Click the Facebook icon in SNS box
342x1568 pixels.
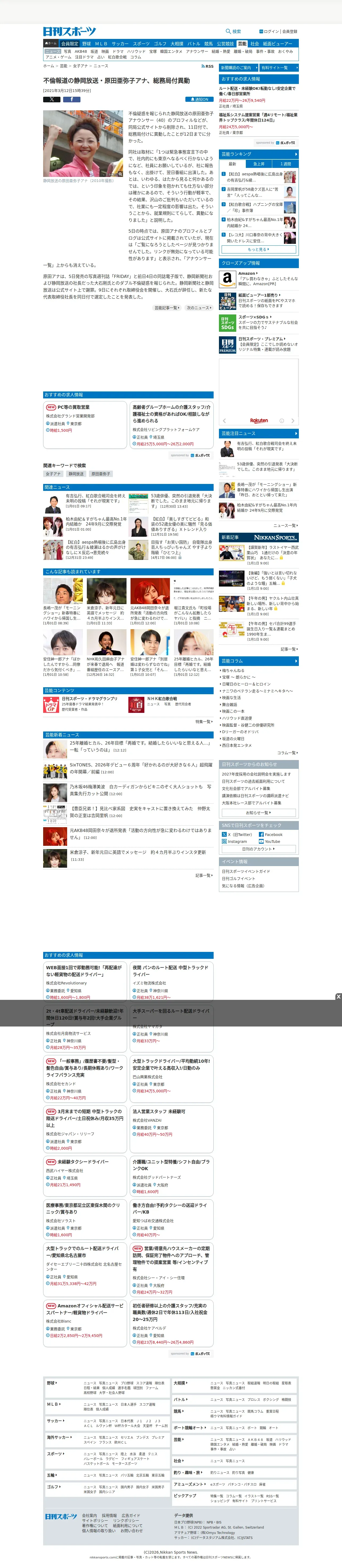coord(261,835)
